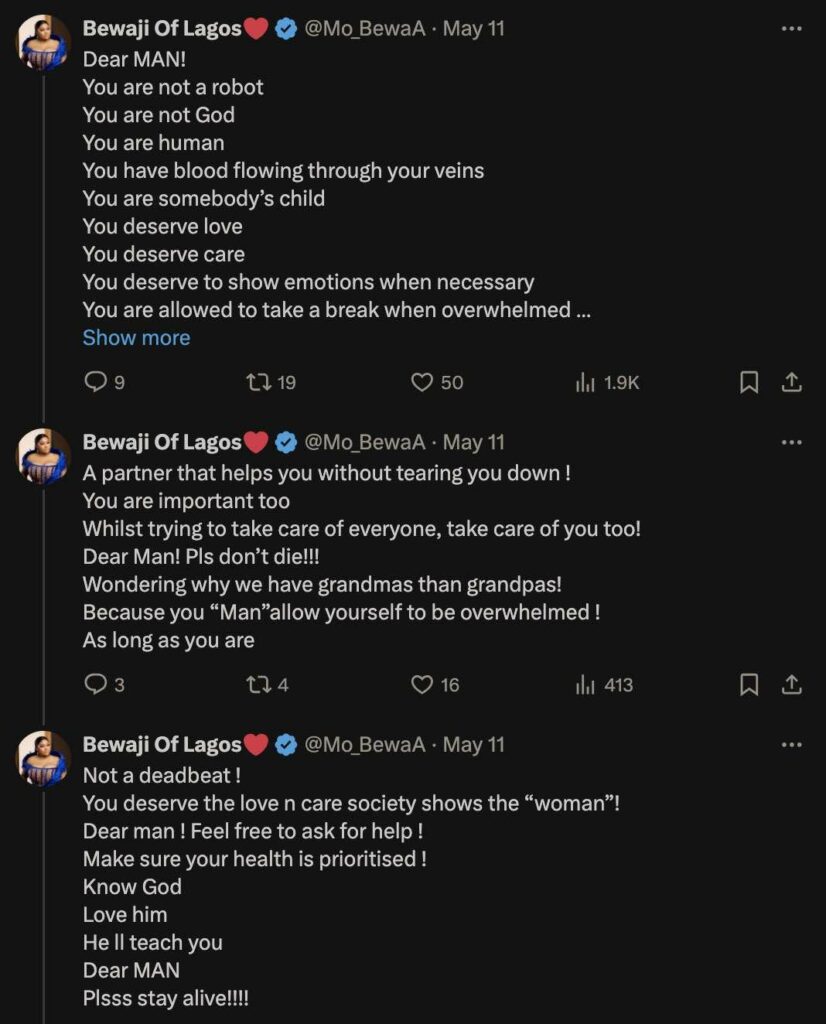This screenshot has width=826, height=1024.
Task: Like the tweet with 16 likes
Action: [423, 685]
